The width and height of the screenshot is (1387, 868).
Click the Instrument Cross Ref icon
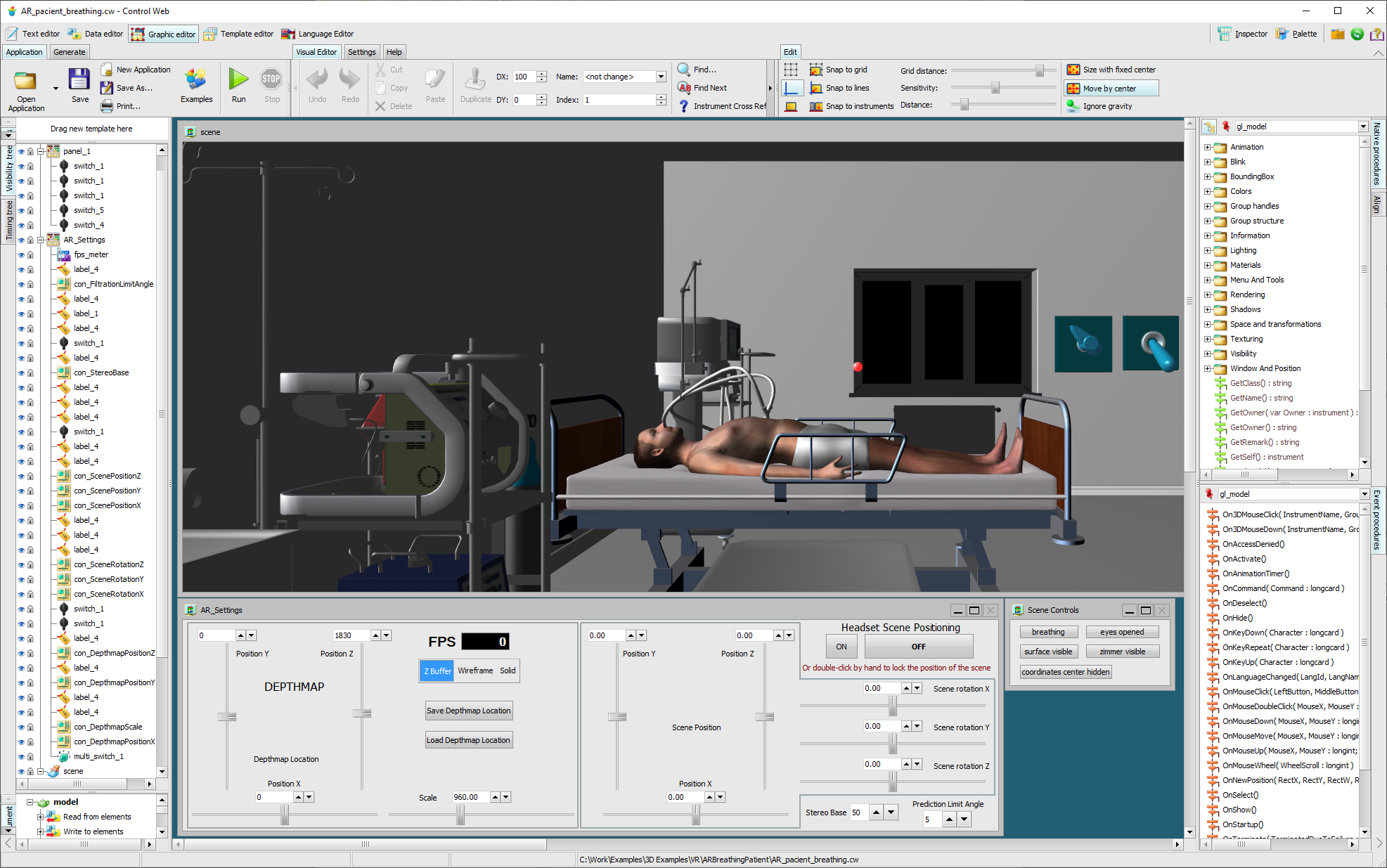tap(683, 106)
